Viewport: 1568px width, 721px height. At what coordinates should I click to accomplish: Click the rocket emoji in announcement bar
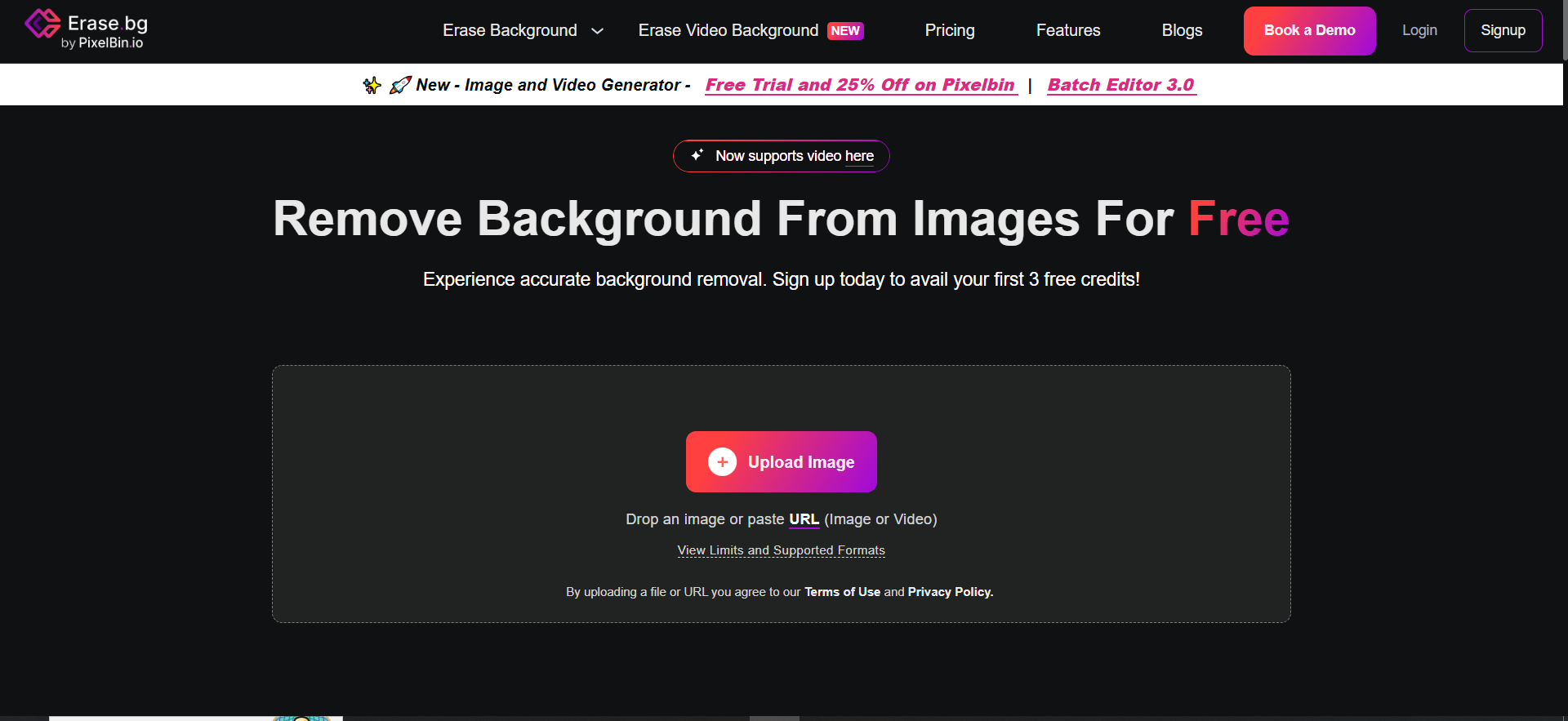(x=400, y=85)
